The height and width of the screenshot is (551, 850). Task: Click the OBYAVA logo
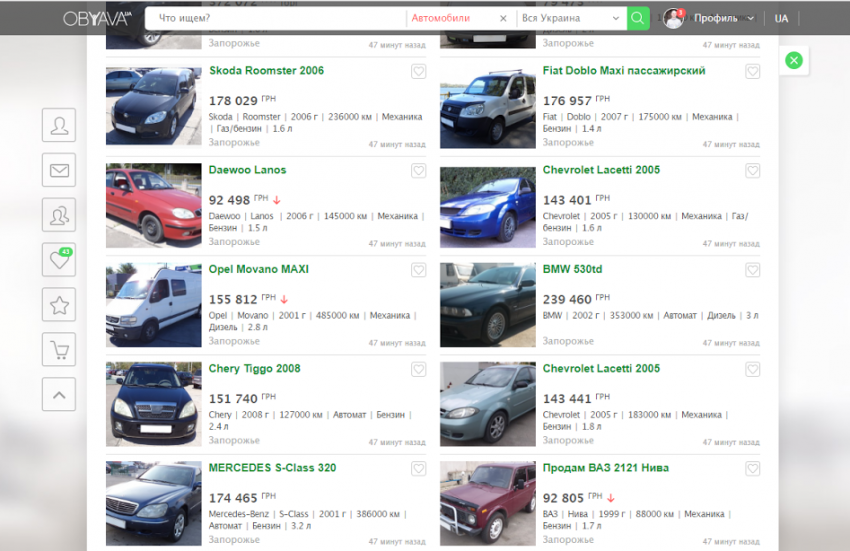pyautogui.click(x=97, y=18)
